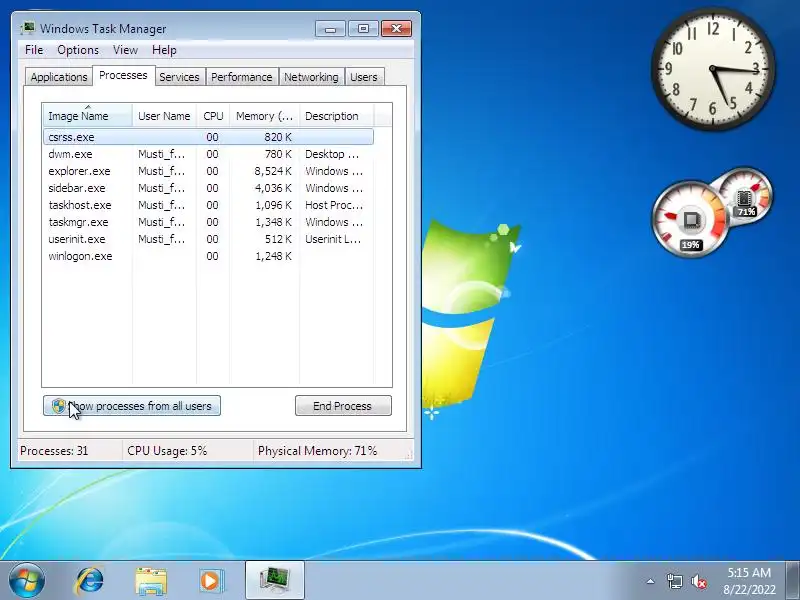Open Windows Explorer folder taskbar icon

(151, 581)
